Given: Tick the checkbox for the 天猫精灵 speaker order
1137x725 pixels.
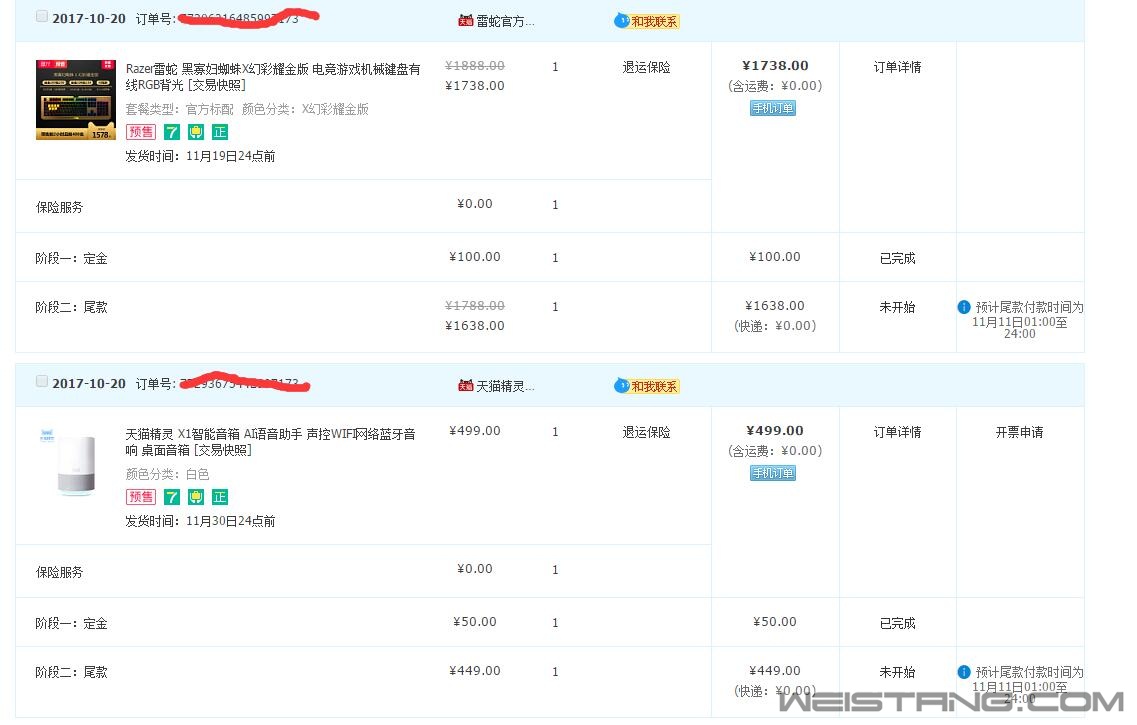Looking at the screenshot, I should click(x=42, y=381).
